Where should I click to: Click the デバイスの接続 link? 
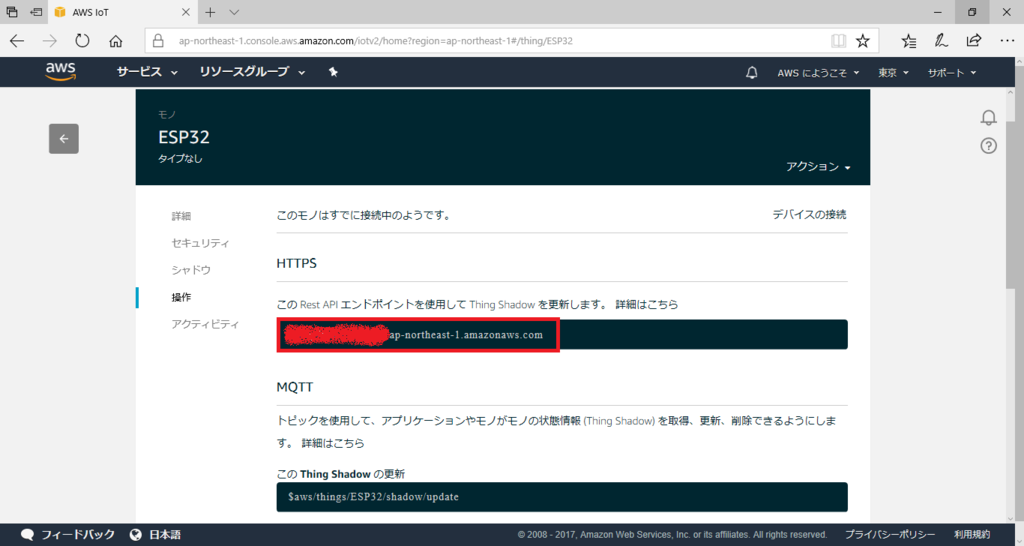tap(809, 214)
